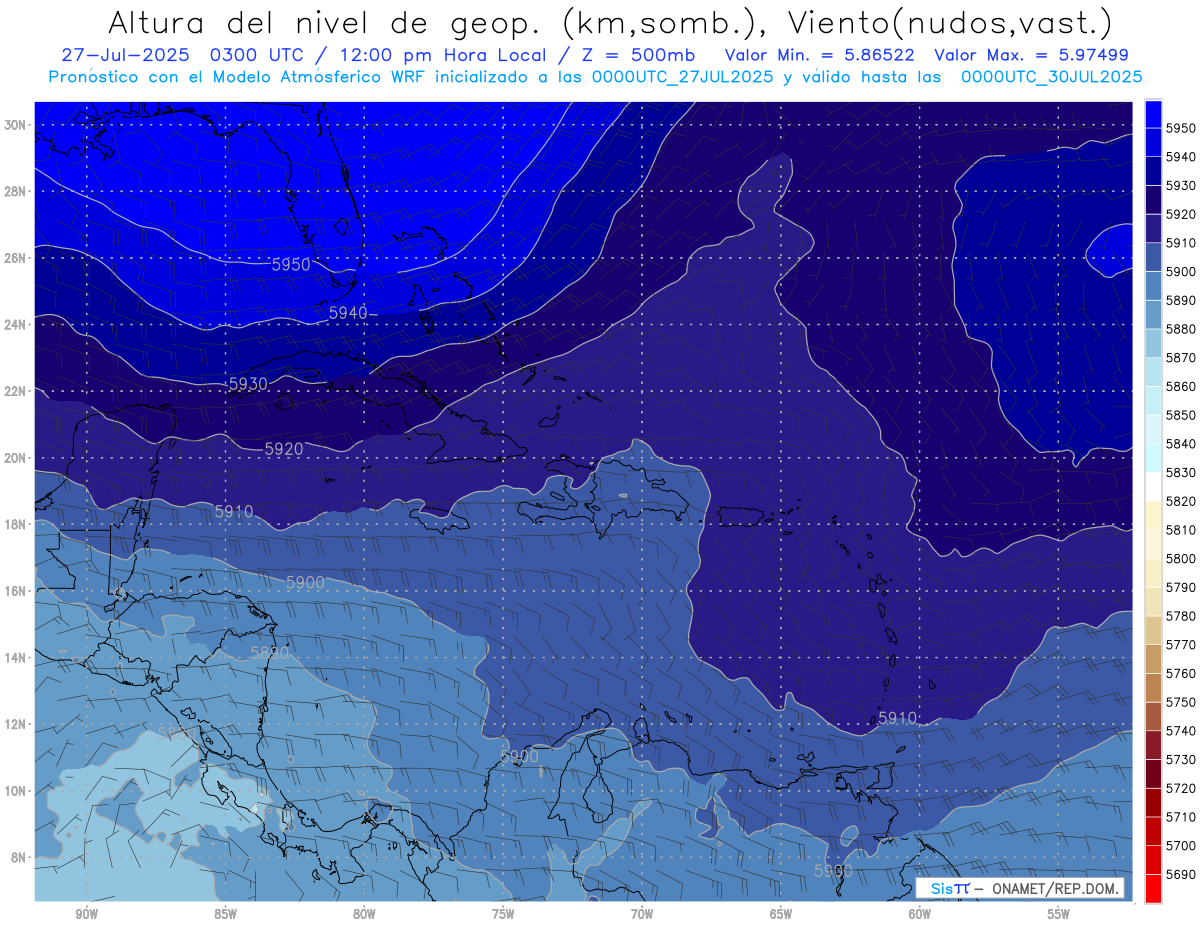
Task: Click the '90W' longitude axis label
Action: pyautogui.click(x=86, y=914)
